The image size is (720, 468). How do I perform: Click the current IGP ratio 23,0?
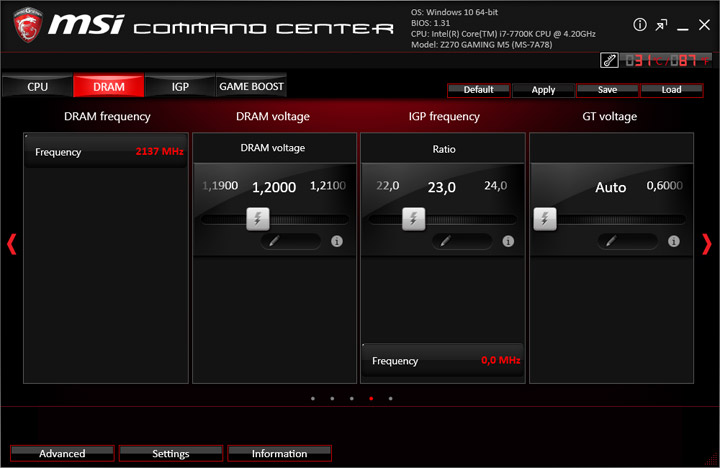click(442, 187)
